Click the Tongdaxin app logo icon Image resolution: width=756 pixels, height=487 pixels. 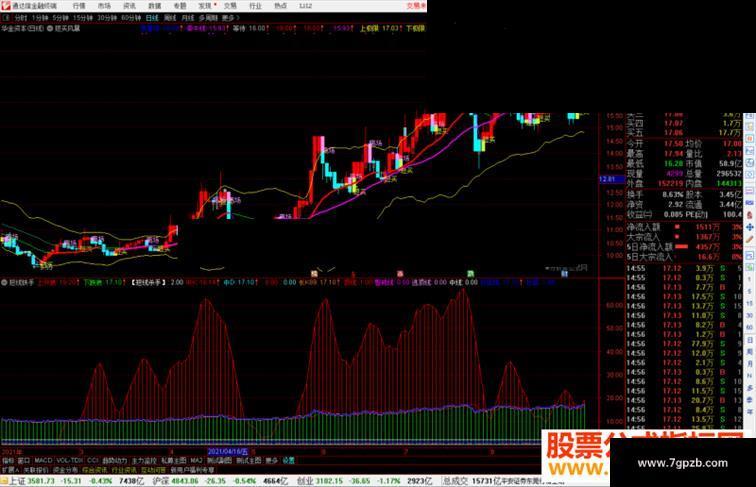(x=6, y=6)
